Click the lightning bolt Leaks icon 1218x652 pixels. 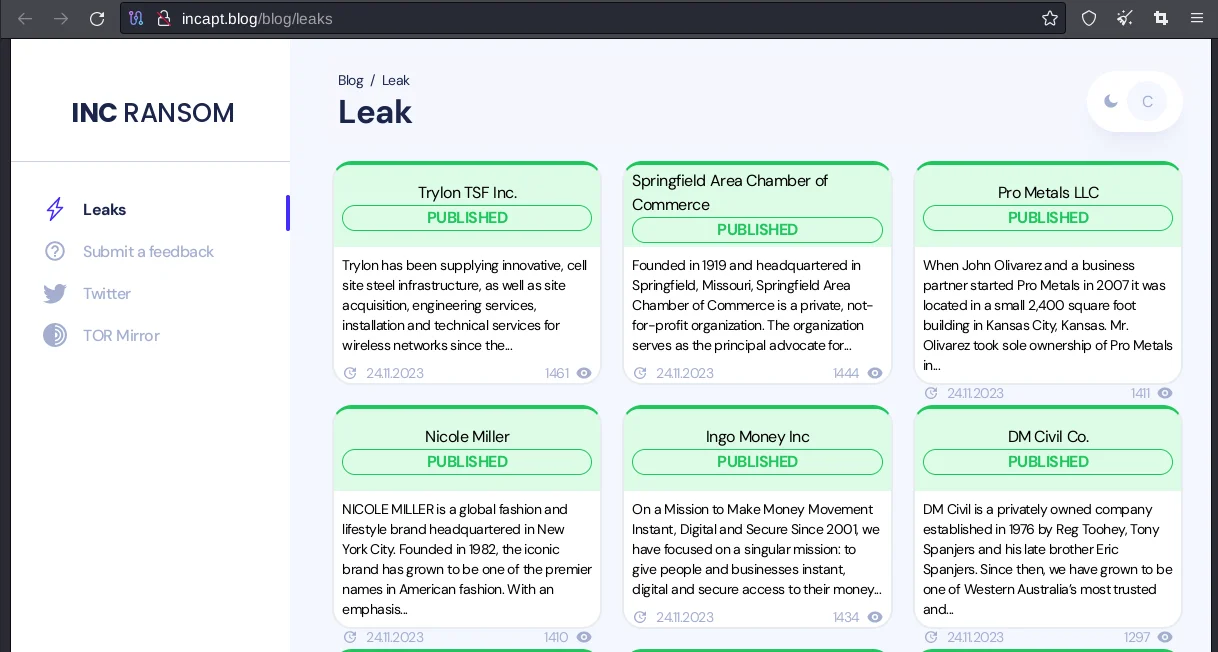coord(55,209)
